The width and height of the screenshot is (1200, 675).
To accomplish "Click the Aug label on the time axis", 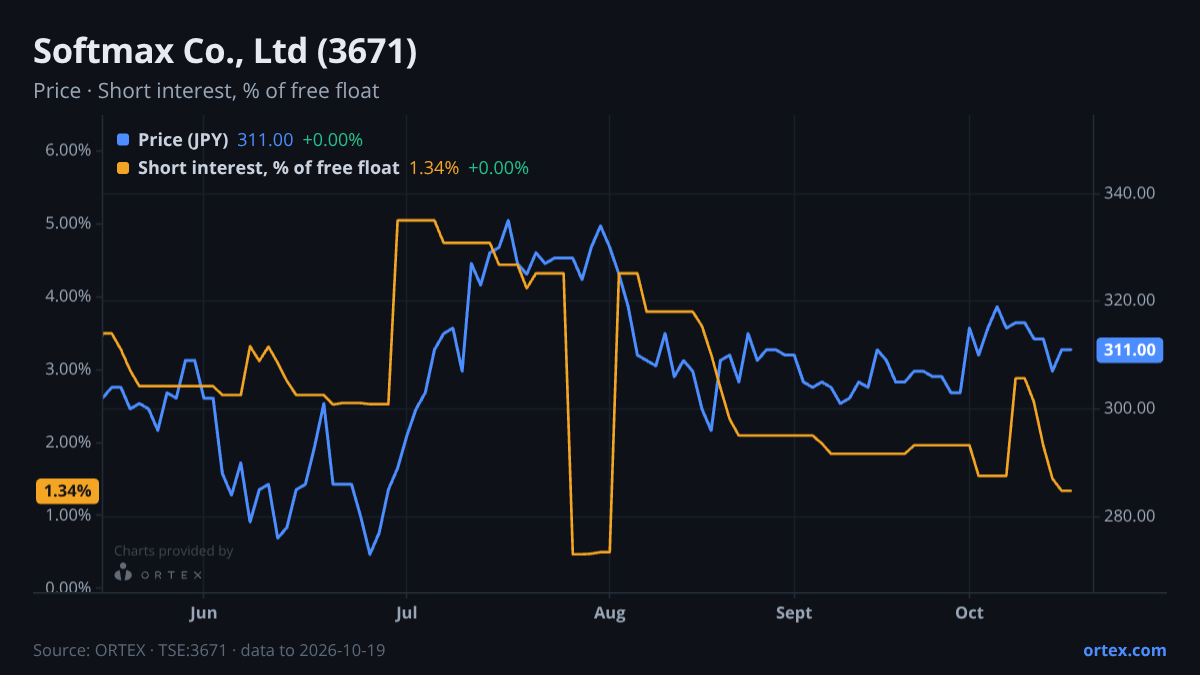I will click(x=610, y=612).
